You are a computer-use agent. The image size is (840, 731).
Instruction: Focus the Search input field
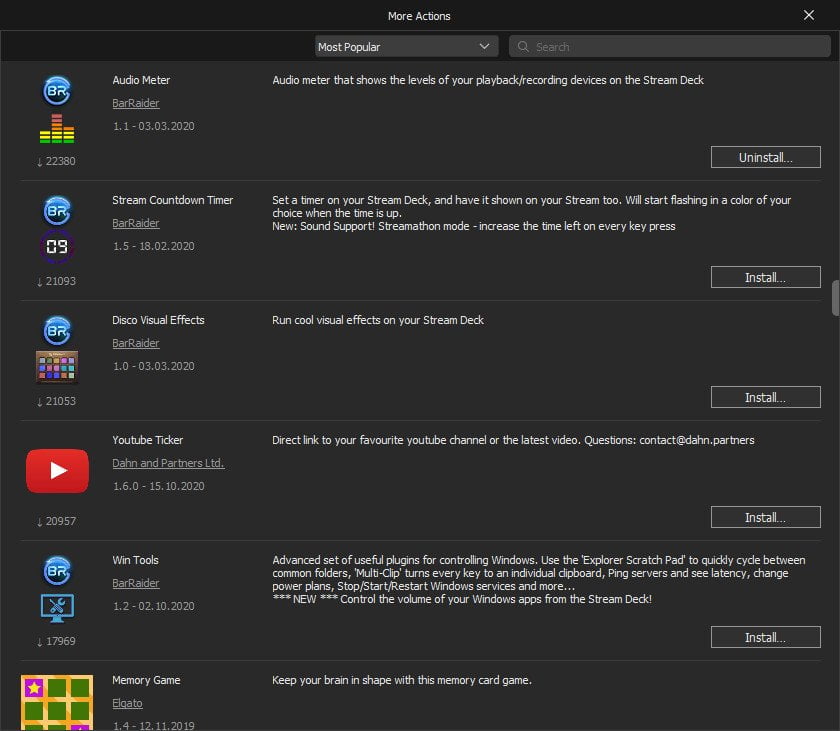coord(670,47)
